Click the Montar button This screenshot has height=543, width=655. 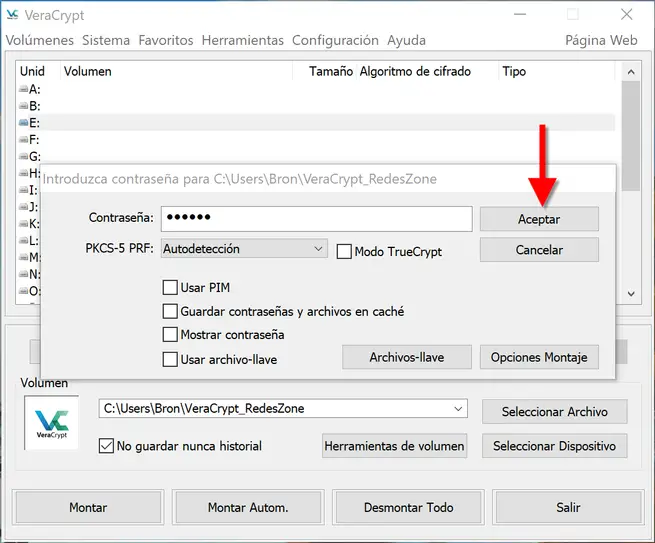coord(88,507)
